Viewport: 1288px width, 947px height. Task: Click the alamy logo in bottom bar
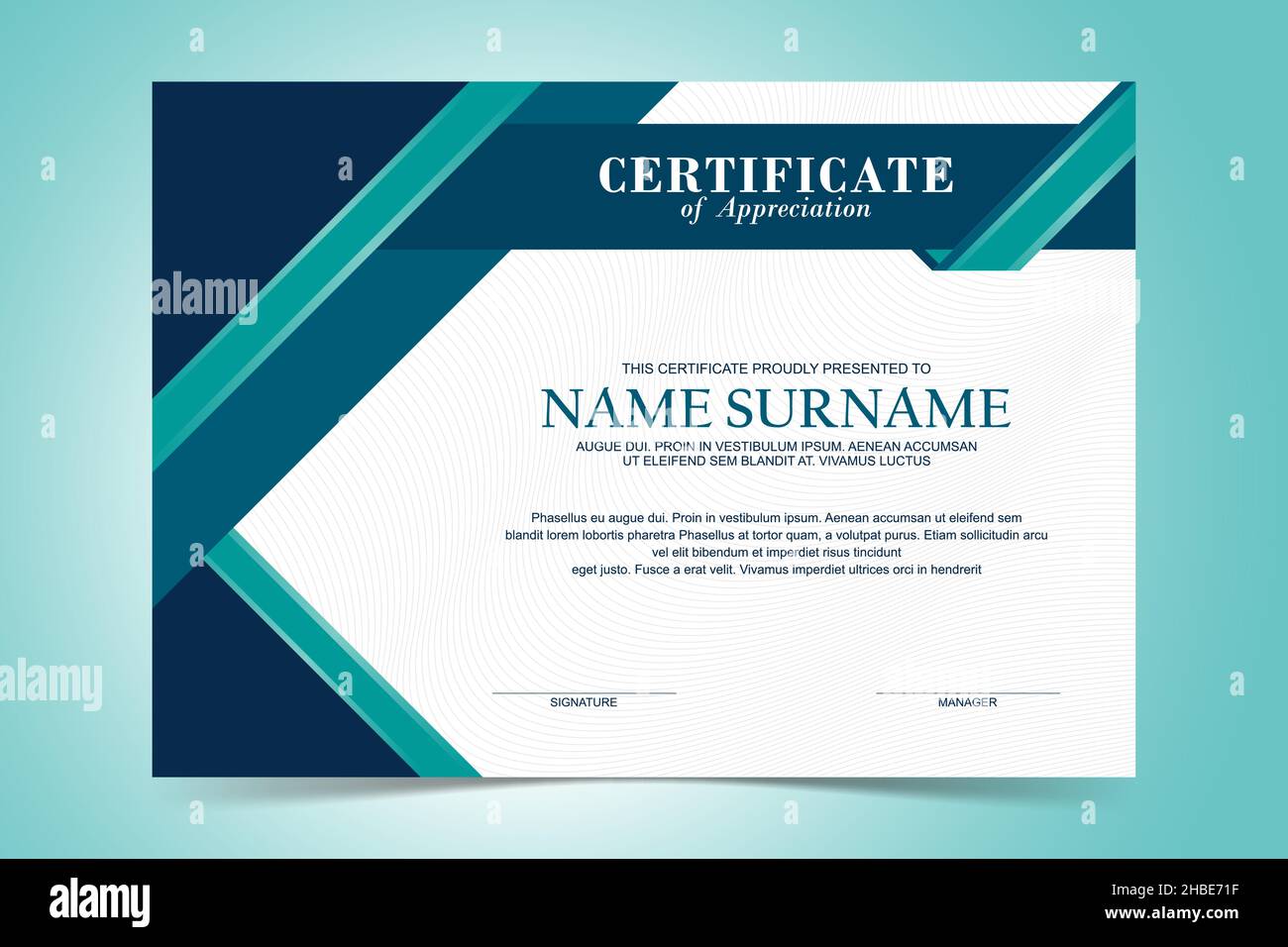[x=99, y=902]
